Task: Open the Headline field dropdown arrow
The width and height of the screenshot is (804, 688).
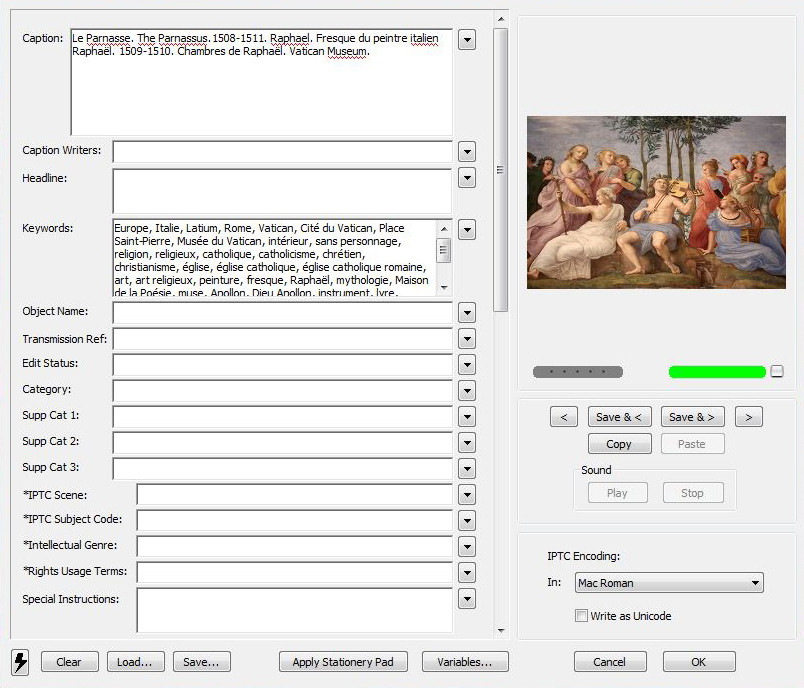Action: (467, 178)
